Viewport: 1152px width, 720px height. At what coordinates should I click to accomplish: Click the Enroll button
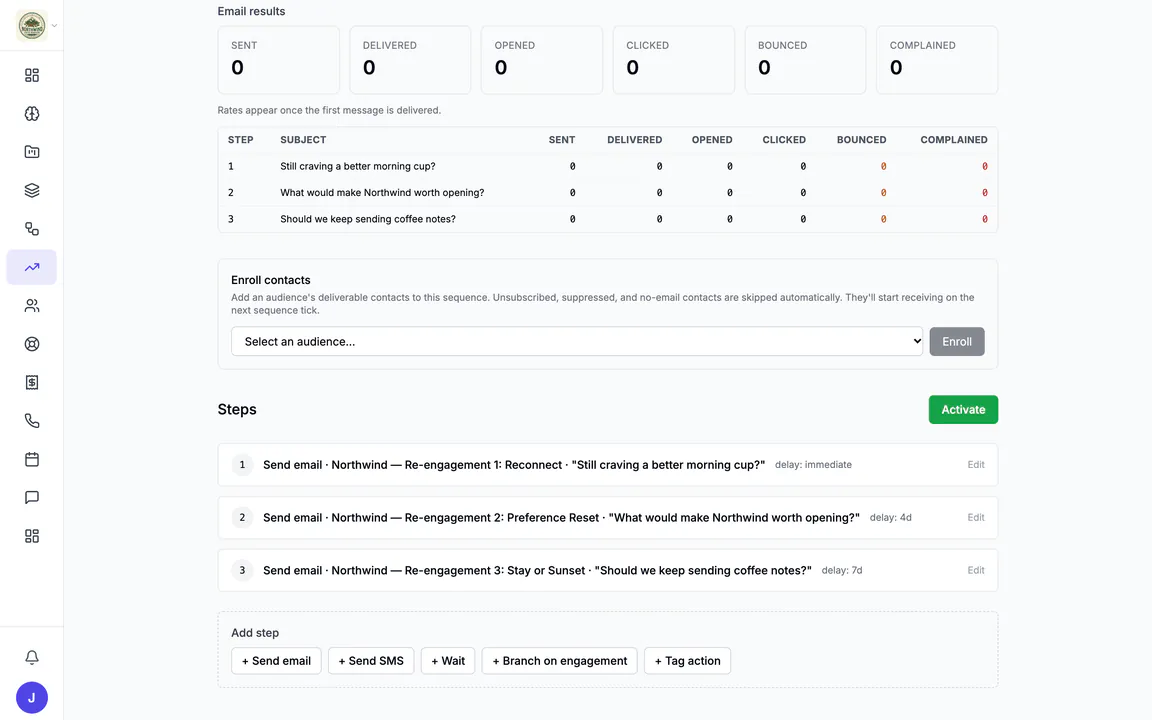point(957,342)
